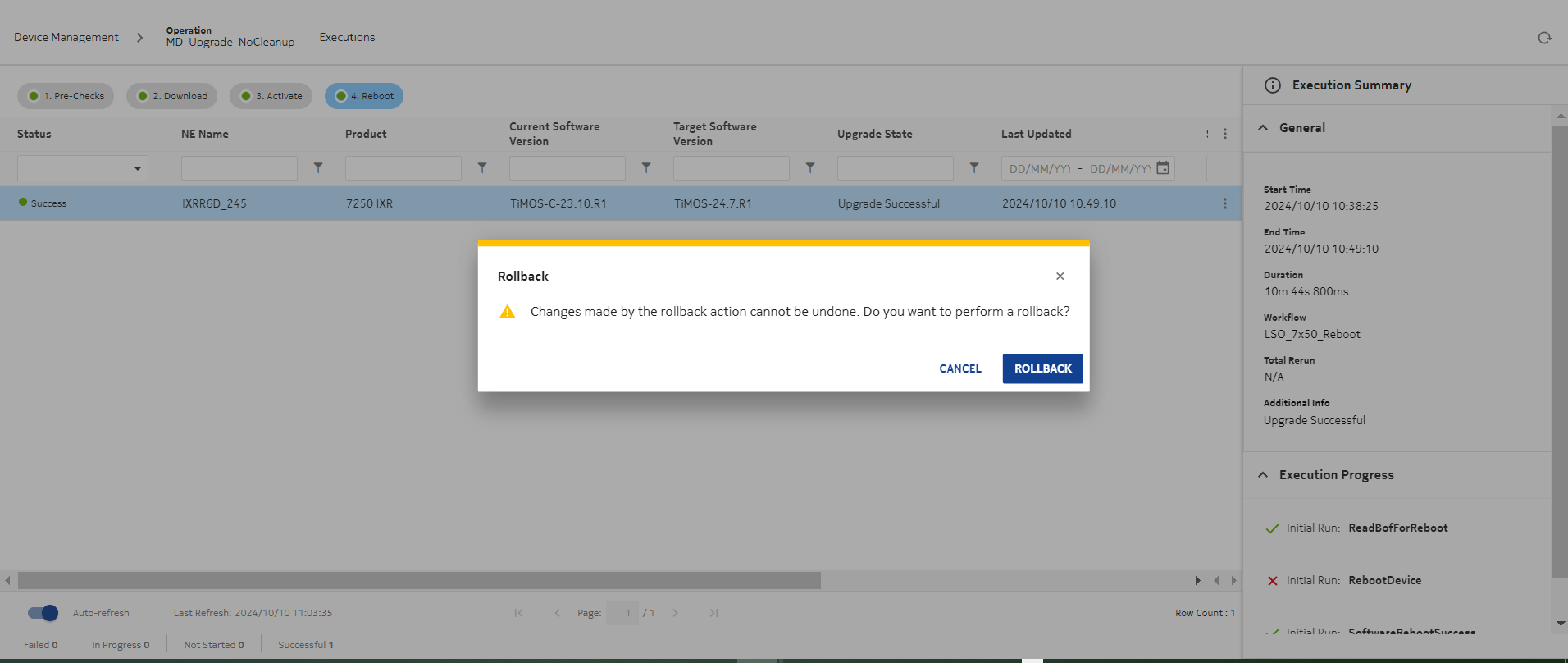
Task: Click CANCEL in the Rollback dialog
Action: (959, 368)
